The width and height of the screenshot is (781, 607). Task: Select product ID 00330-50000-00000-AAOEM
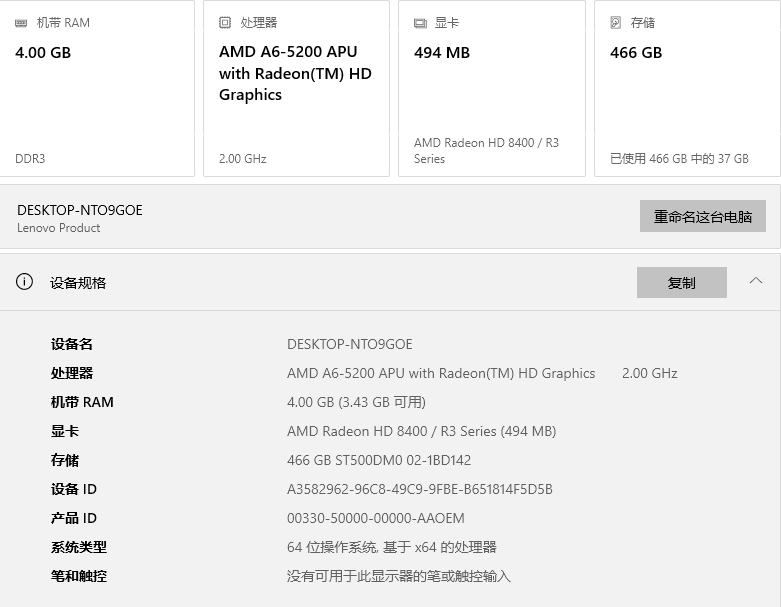(x=376, y=518)
